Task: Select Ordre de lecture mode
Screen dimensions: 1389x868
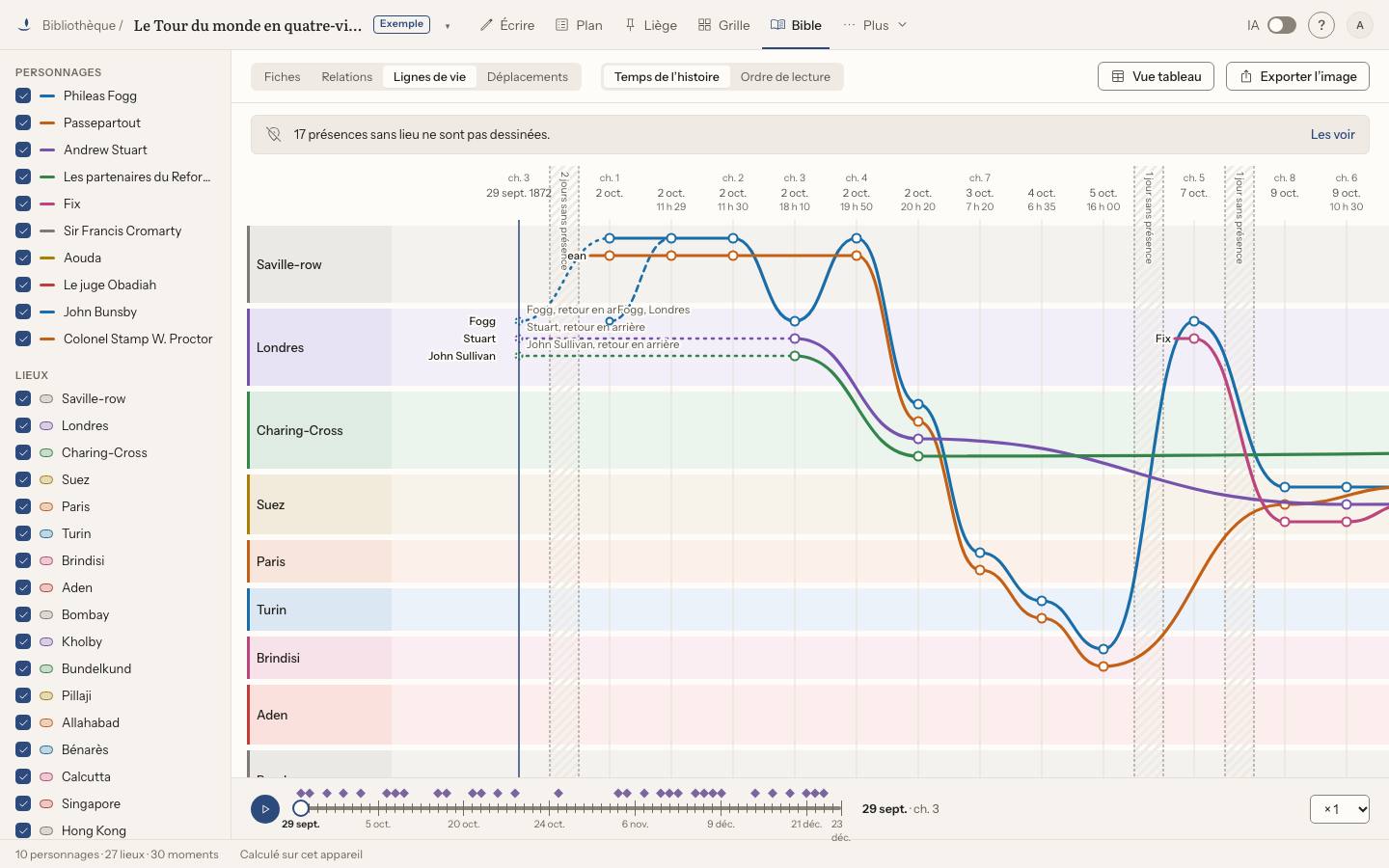Action: click(785, 77)
